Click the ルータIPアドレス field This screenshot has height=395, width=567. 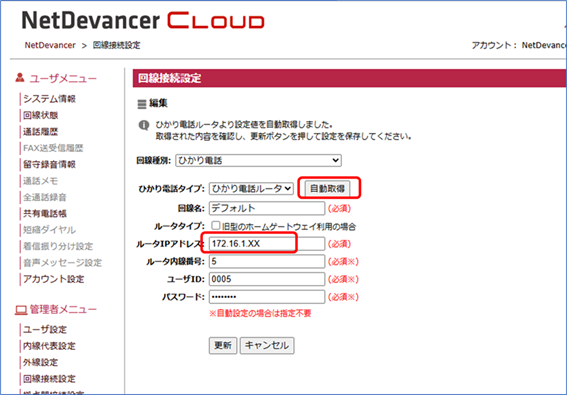click(x=267, y=243)
